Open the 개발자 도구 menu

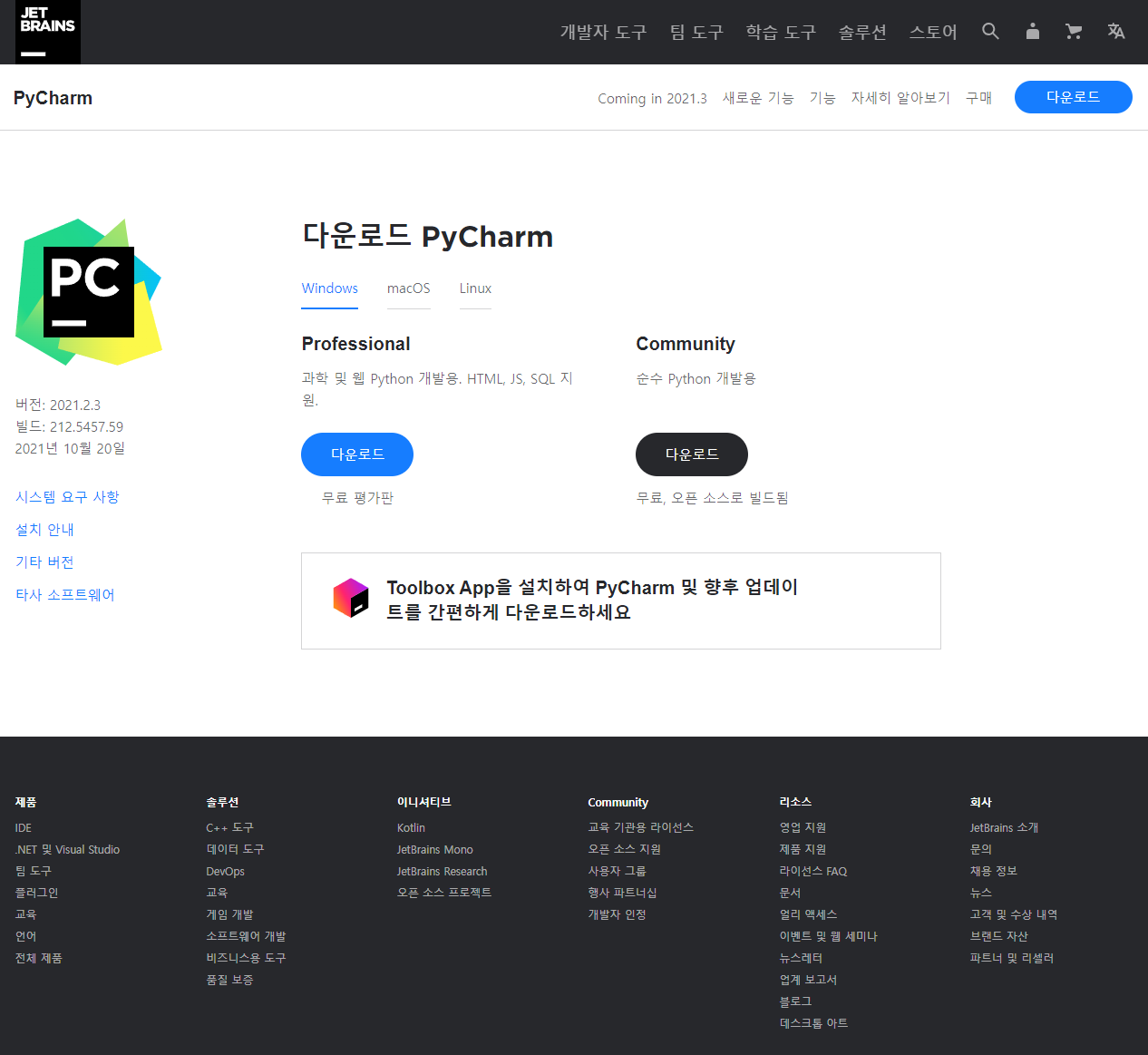click(603, 33)
